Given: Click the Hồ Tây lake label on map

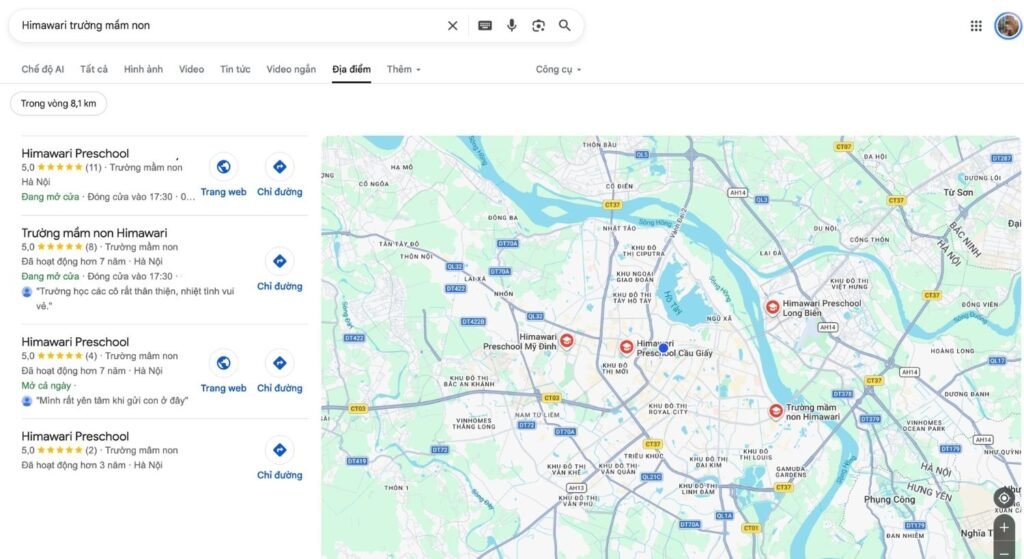Looking at the screenshot, I should pos(672,303).
